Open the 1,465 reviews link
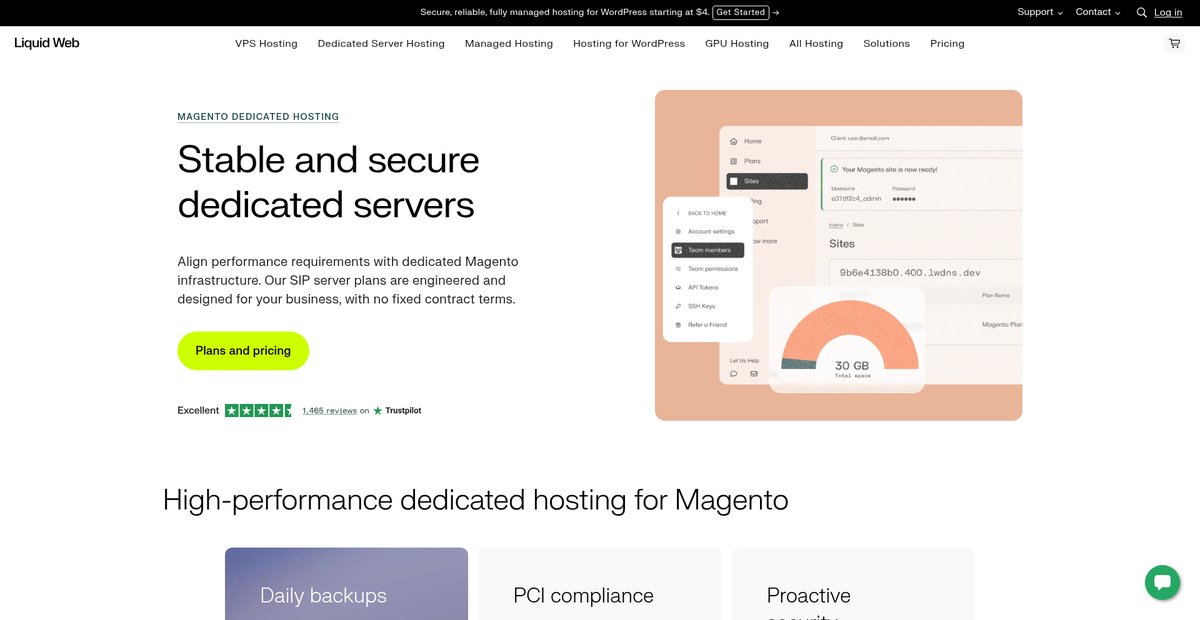Viewport: 1200px width, 620px height. pyautogui.click(x=329, y=411)
